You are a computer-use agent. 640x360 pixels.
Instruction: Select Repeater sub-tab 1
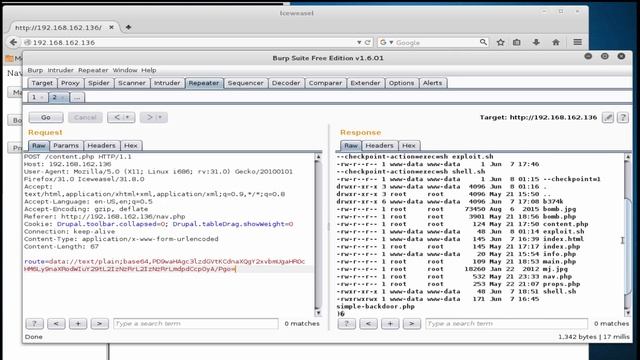pos(38,97)
